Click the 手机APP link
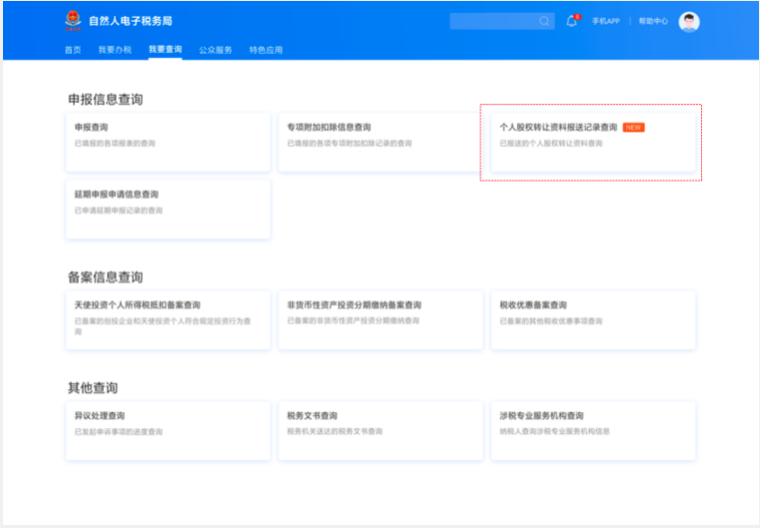Viewport: 760px width, 528px height. pyautogui.click(x=606, y=21)
